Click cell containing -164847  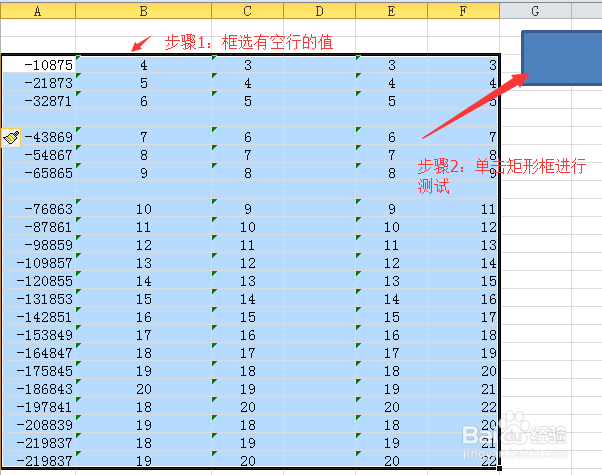[x=38, y=353]
